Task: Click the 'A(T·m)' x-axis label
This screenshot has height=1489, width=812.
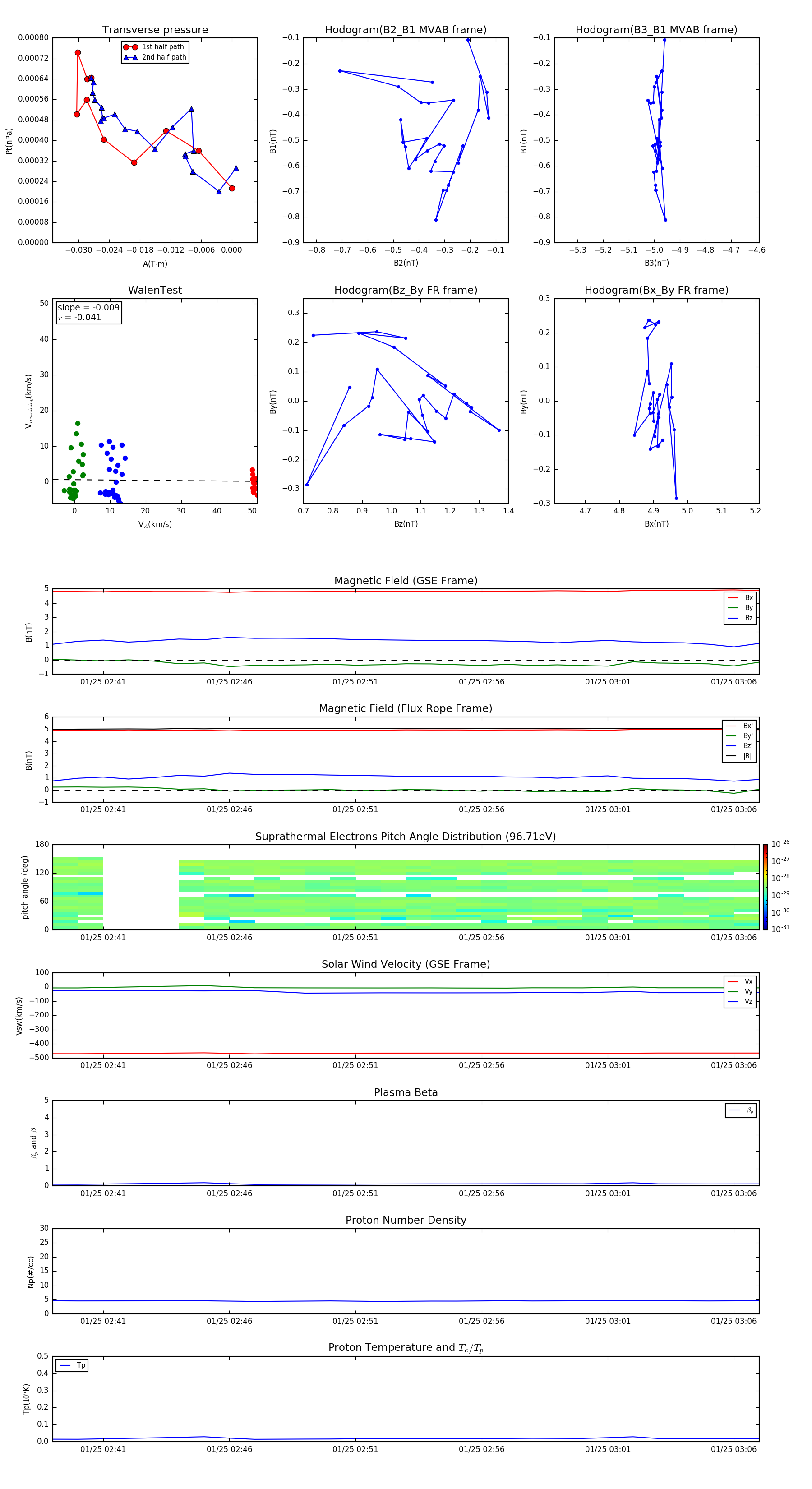Action: pos(155,264)
